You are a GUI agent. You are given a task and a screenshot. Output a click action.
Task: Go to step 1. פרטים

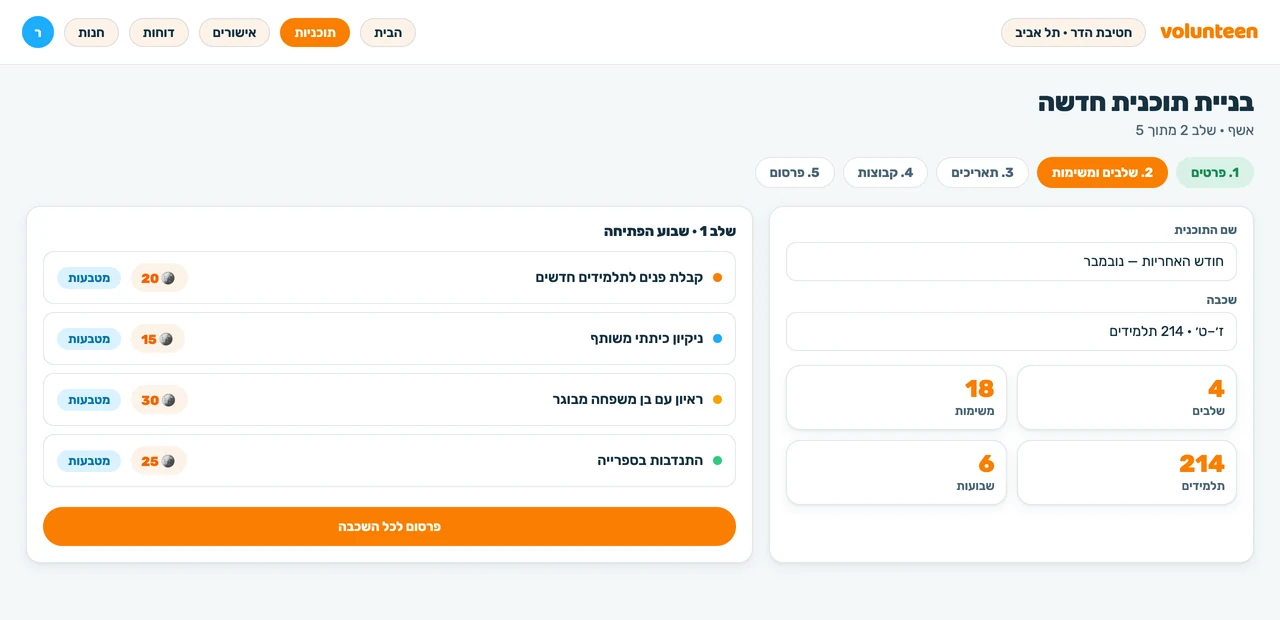1215,173
